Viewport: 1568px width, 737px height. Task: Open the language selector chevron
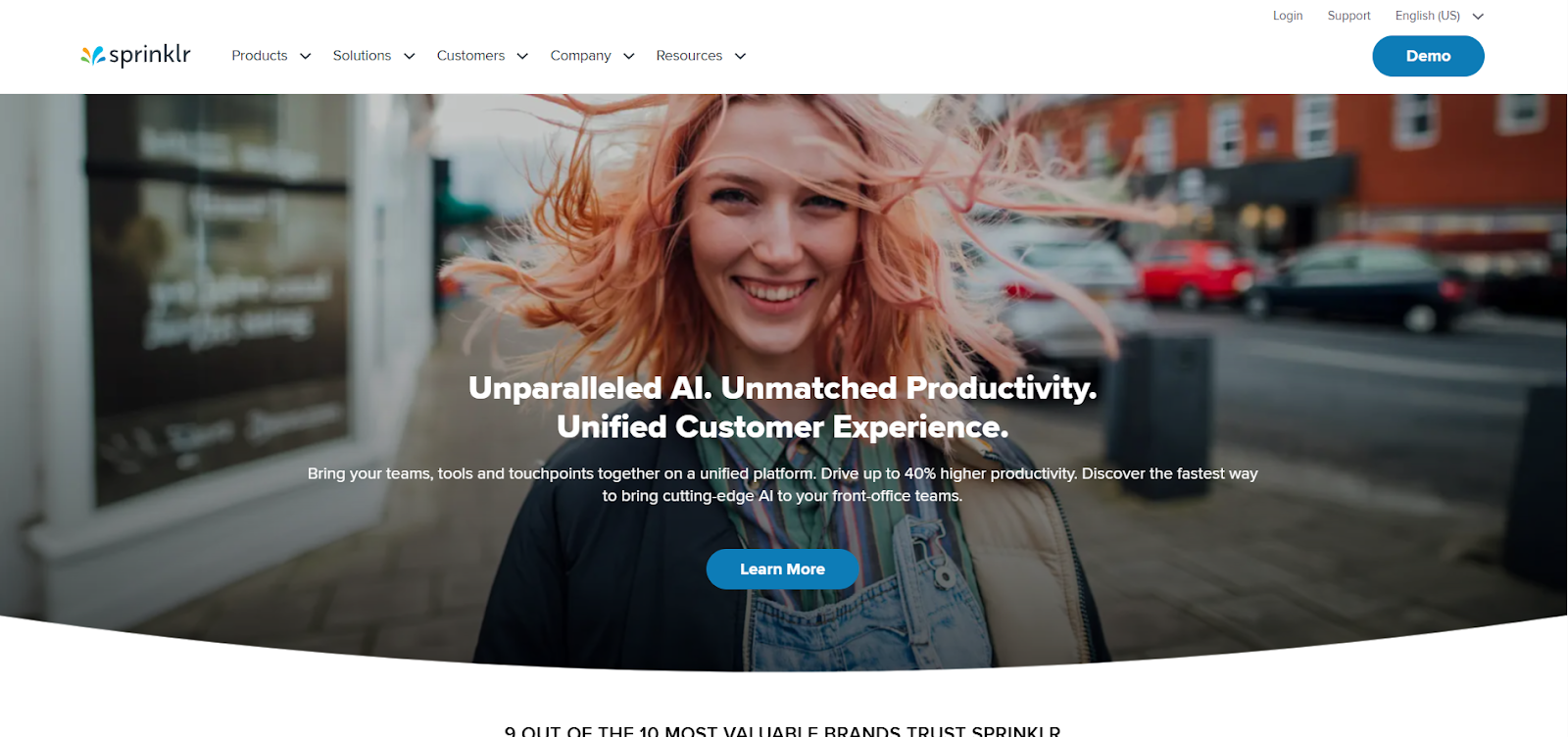coord(1478,17)
